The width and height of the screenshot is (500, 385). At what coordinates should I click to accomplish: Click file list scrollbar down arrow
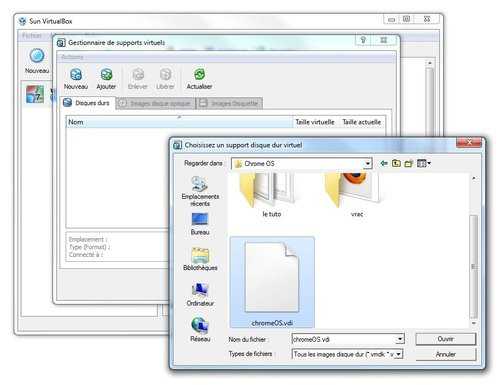473,323
